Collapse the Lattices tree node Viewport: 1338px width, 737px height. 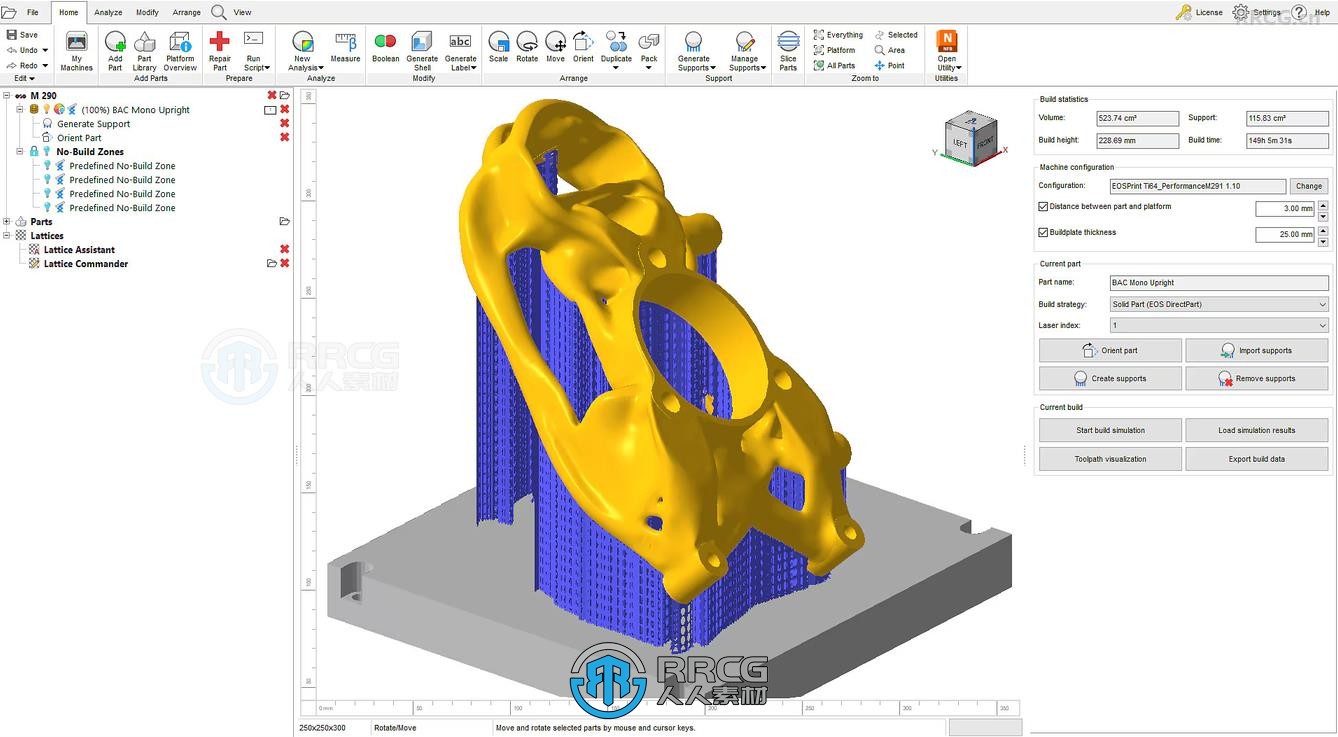click(7, 236)
